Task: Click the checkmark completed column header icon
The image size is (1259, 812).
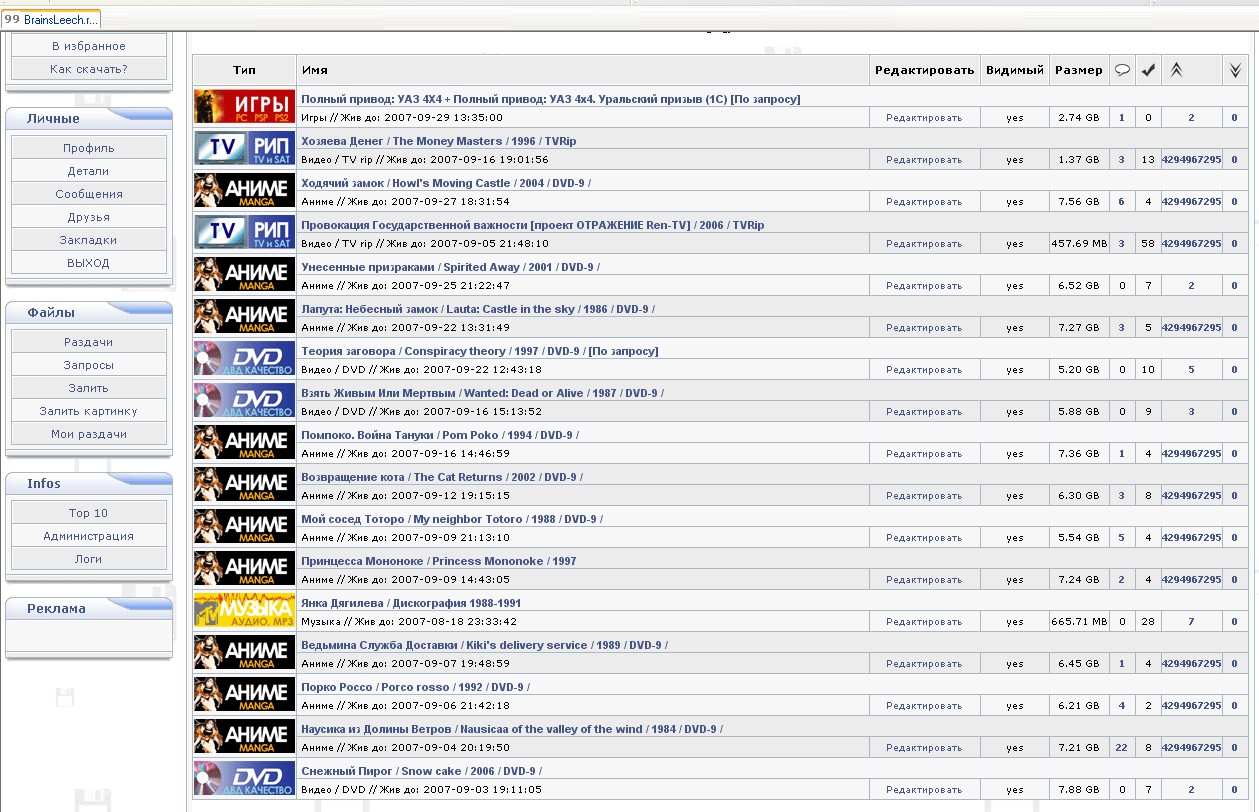Action: click(1148, 70)
